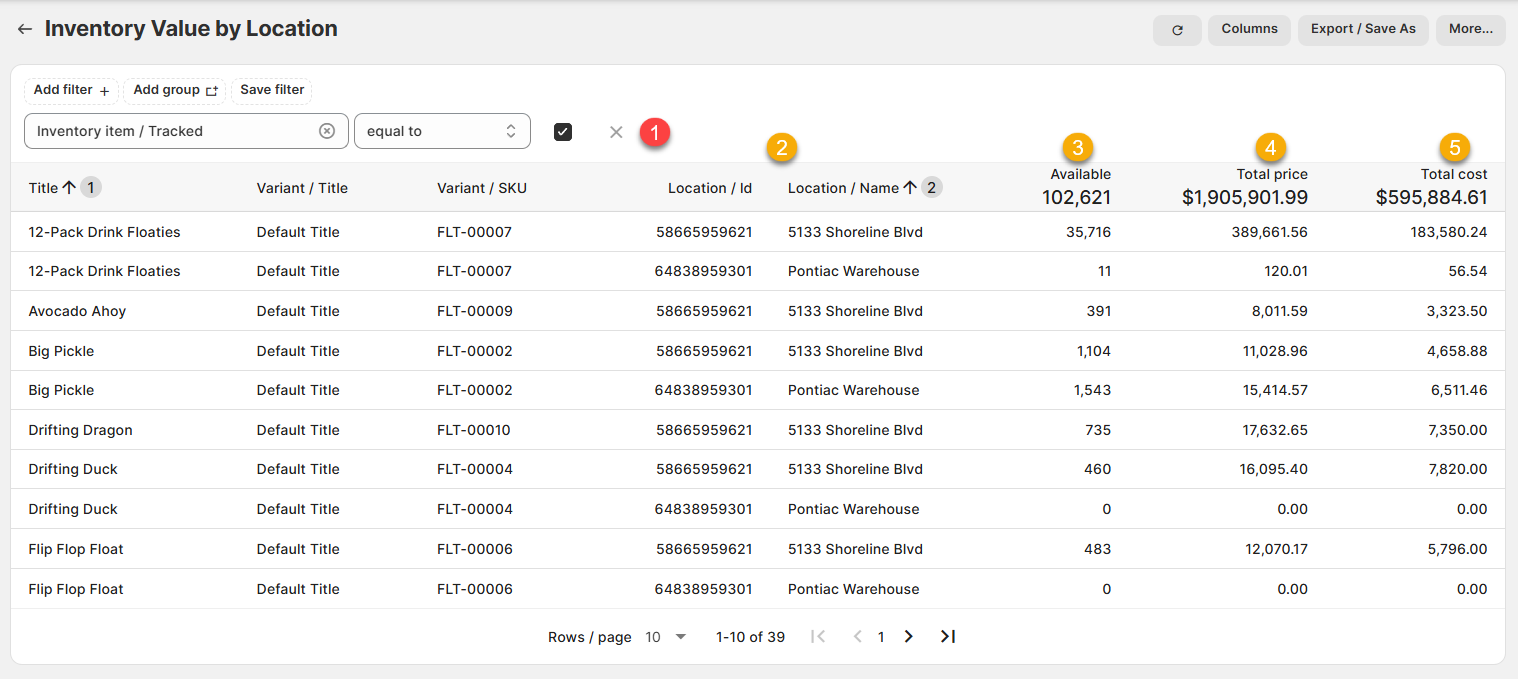Click Add filter button

71,91
